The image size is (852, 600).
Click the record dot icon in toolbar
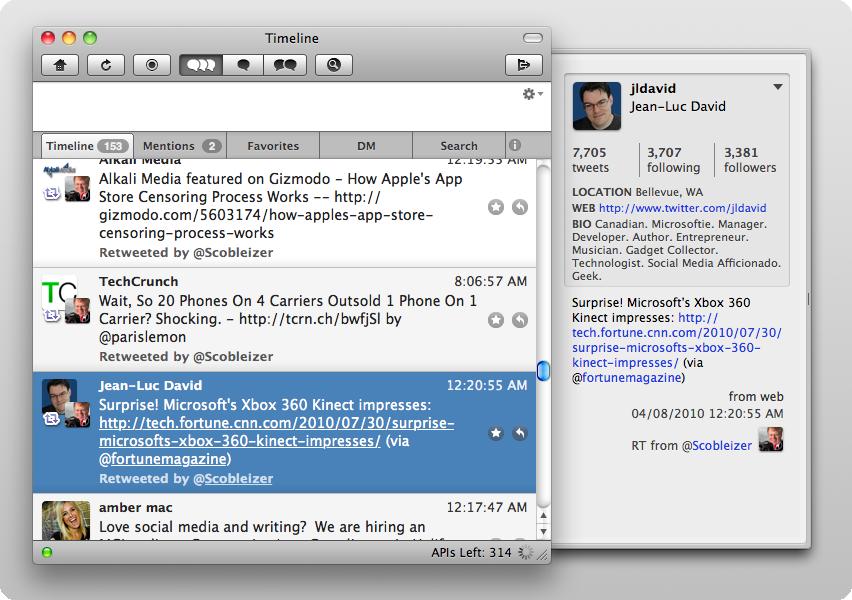coord(150,64)
